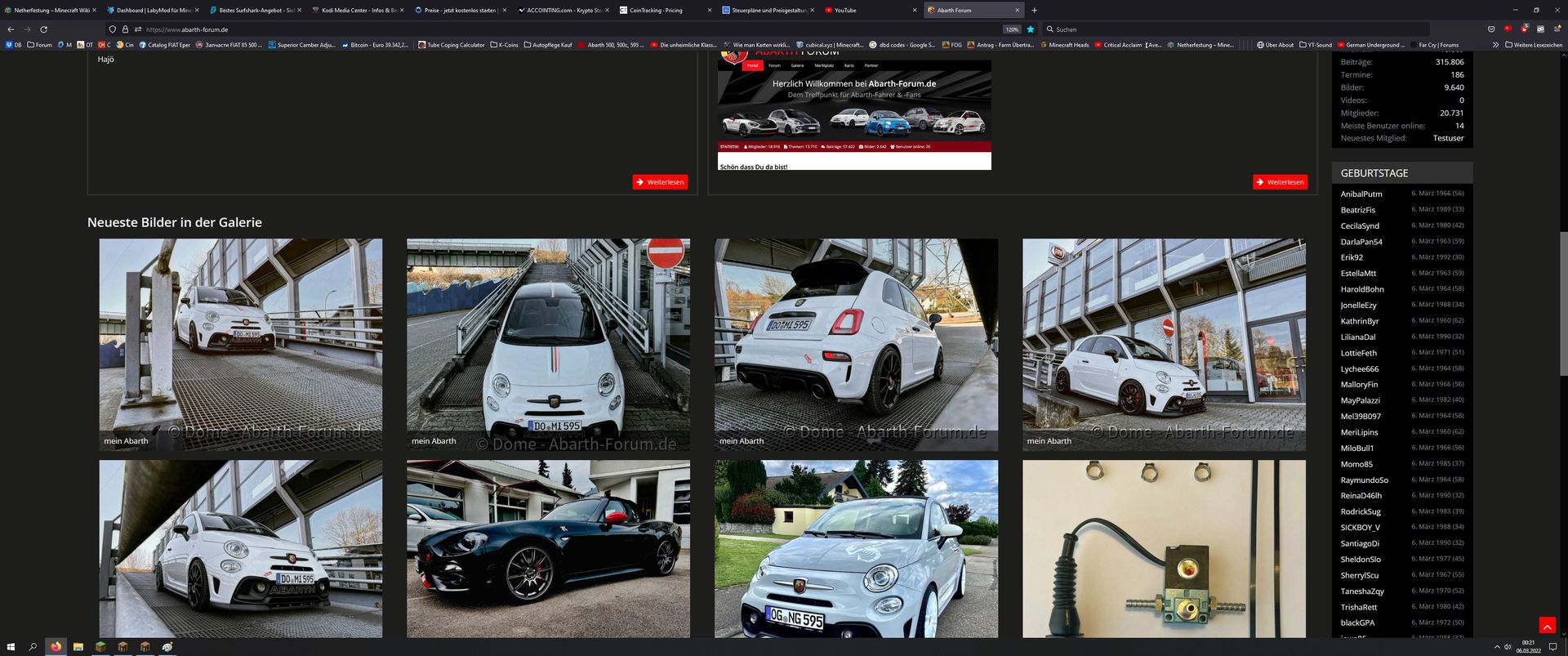Click Weiterlesen button below forum screenshot
Viewport: 1568px width, 656px height.
pyautogui.click(x=1280, y=182)
